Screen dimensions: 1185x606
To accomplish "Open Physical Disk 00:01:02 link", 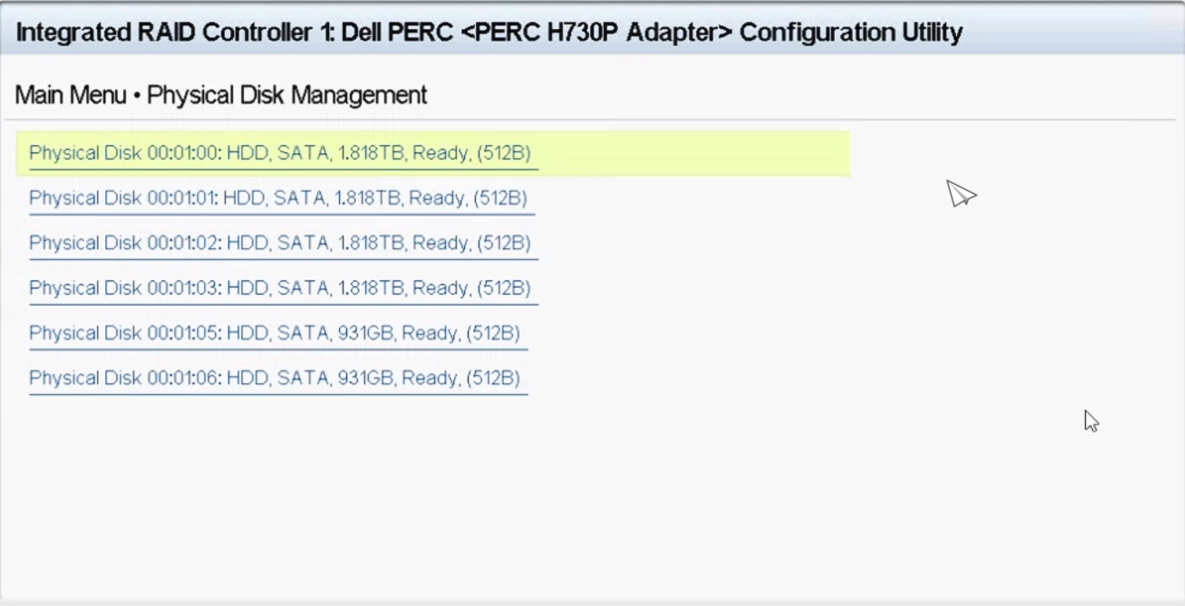I will tap(279, 243).
